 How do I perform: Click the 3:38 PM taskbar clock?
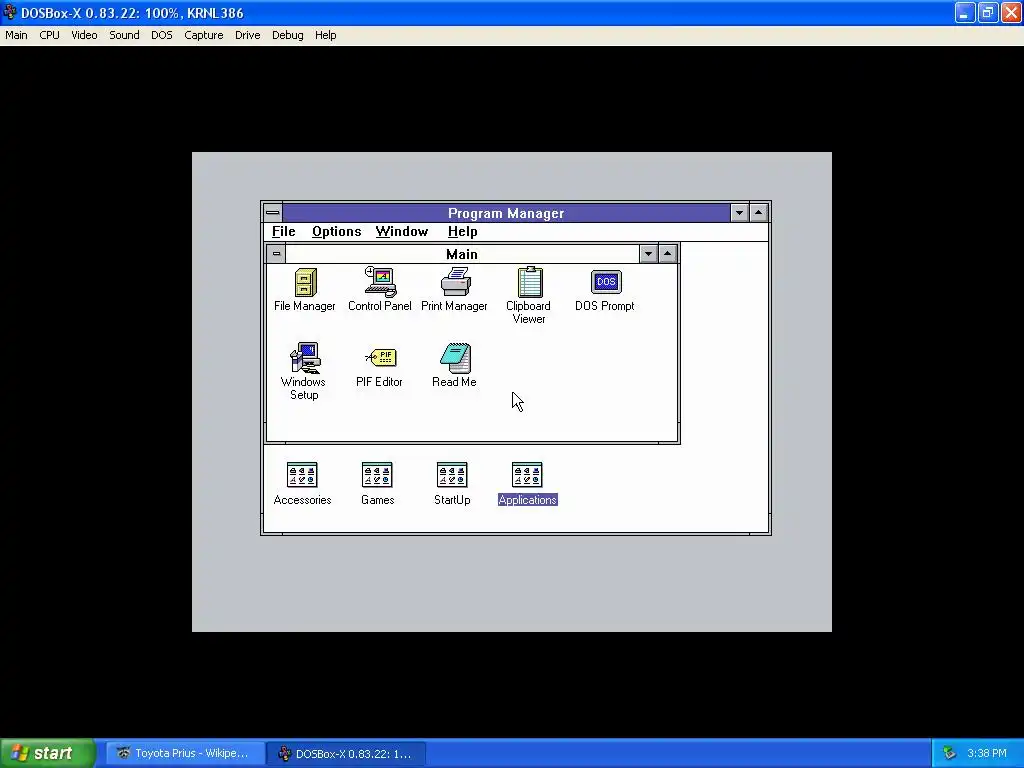[987, 754]
